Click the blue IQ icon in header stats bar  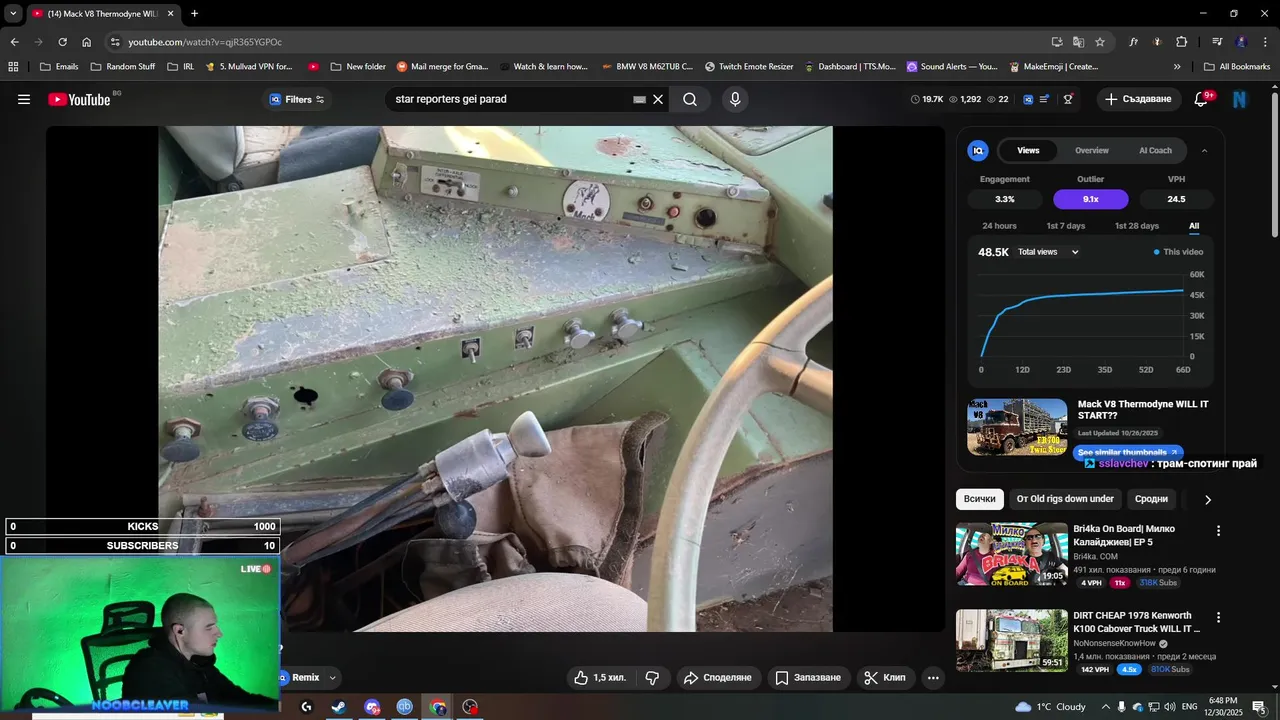pos(1027,99)
